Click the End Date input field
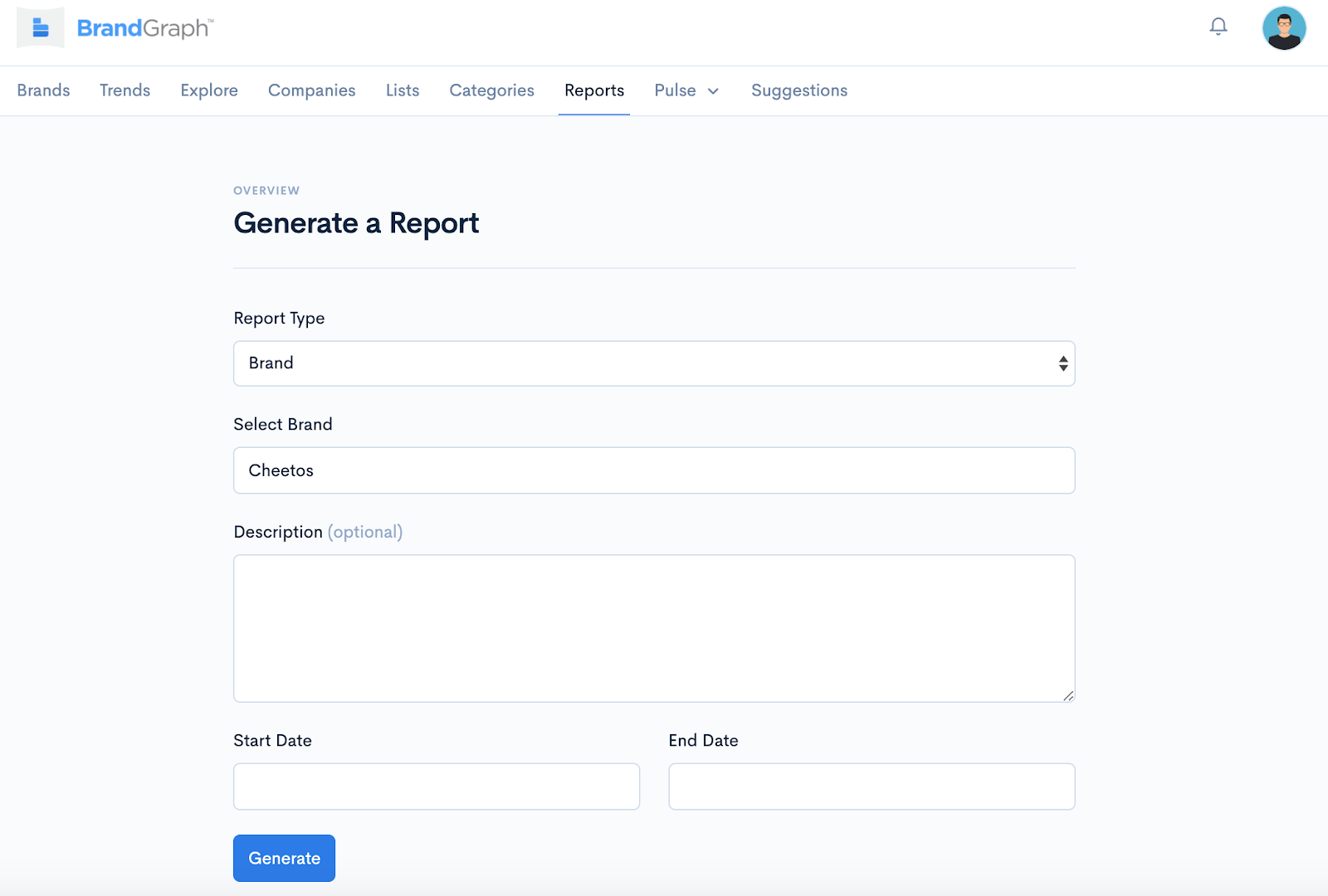Screen dimensions: 1328x896 871,786
